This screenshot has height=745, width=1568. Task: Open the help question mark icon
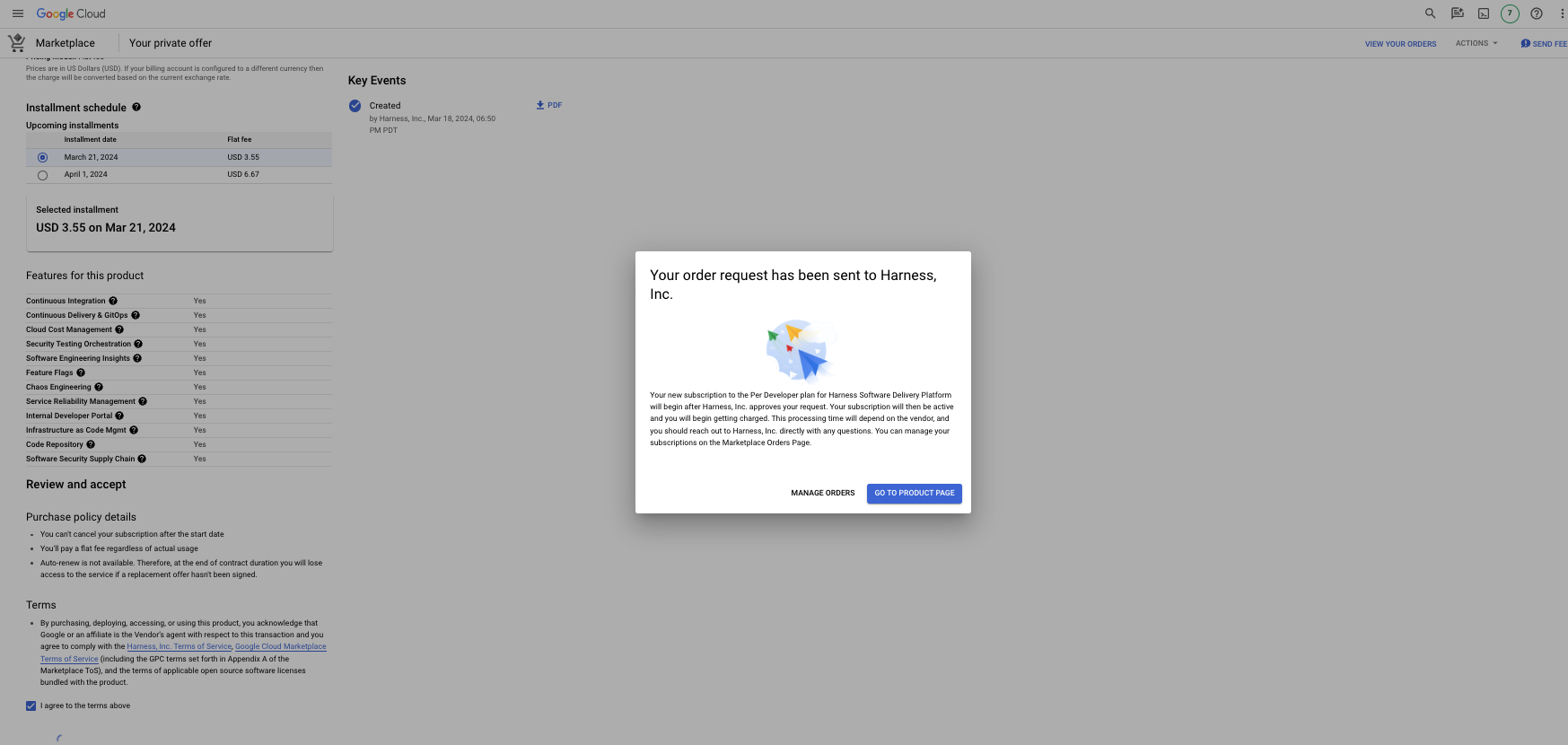1537,13
